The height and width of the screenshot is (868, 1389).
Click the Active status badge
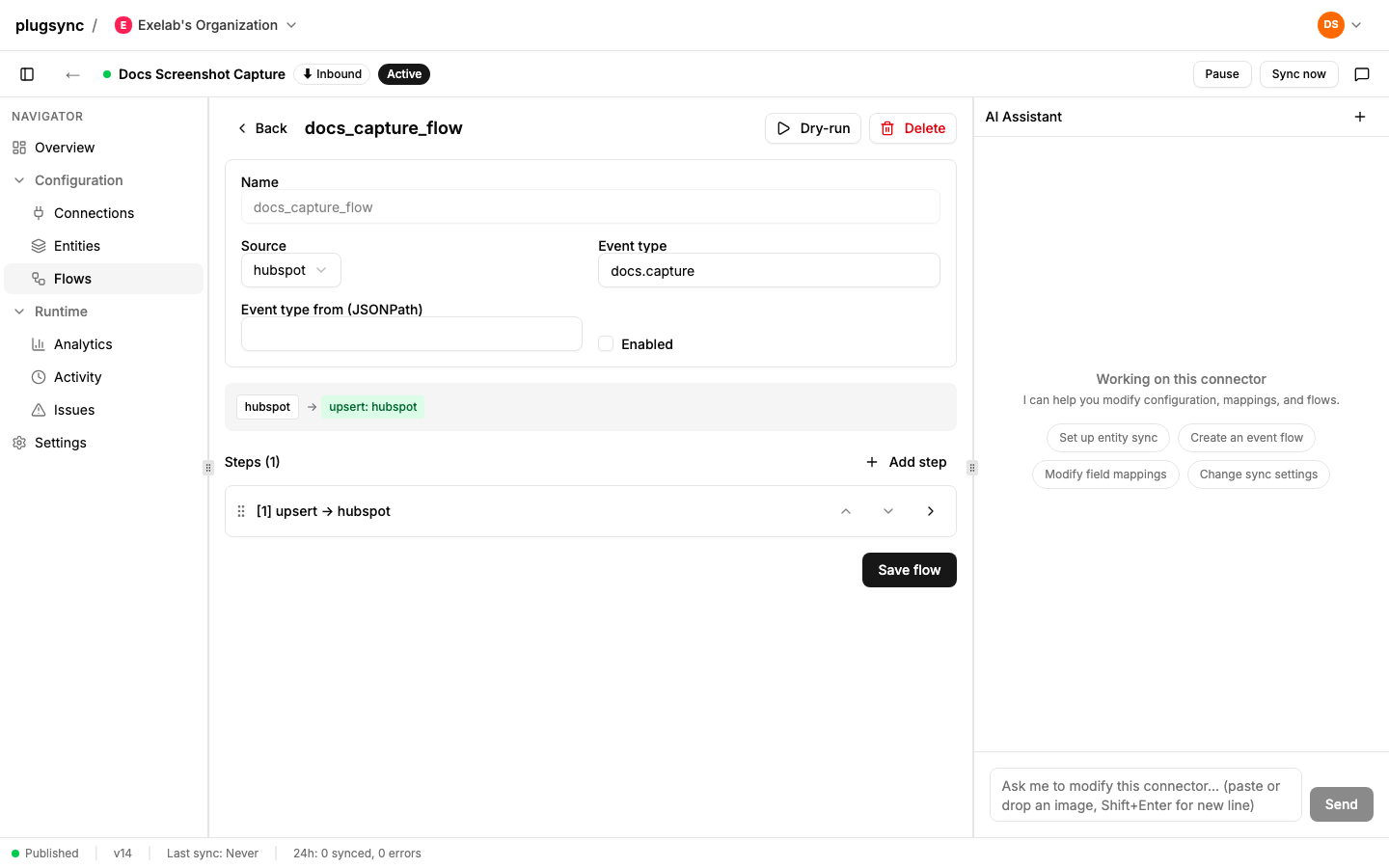pyautogui.click(x=404, y=74)
